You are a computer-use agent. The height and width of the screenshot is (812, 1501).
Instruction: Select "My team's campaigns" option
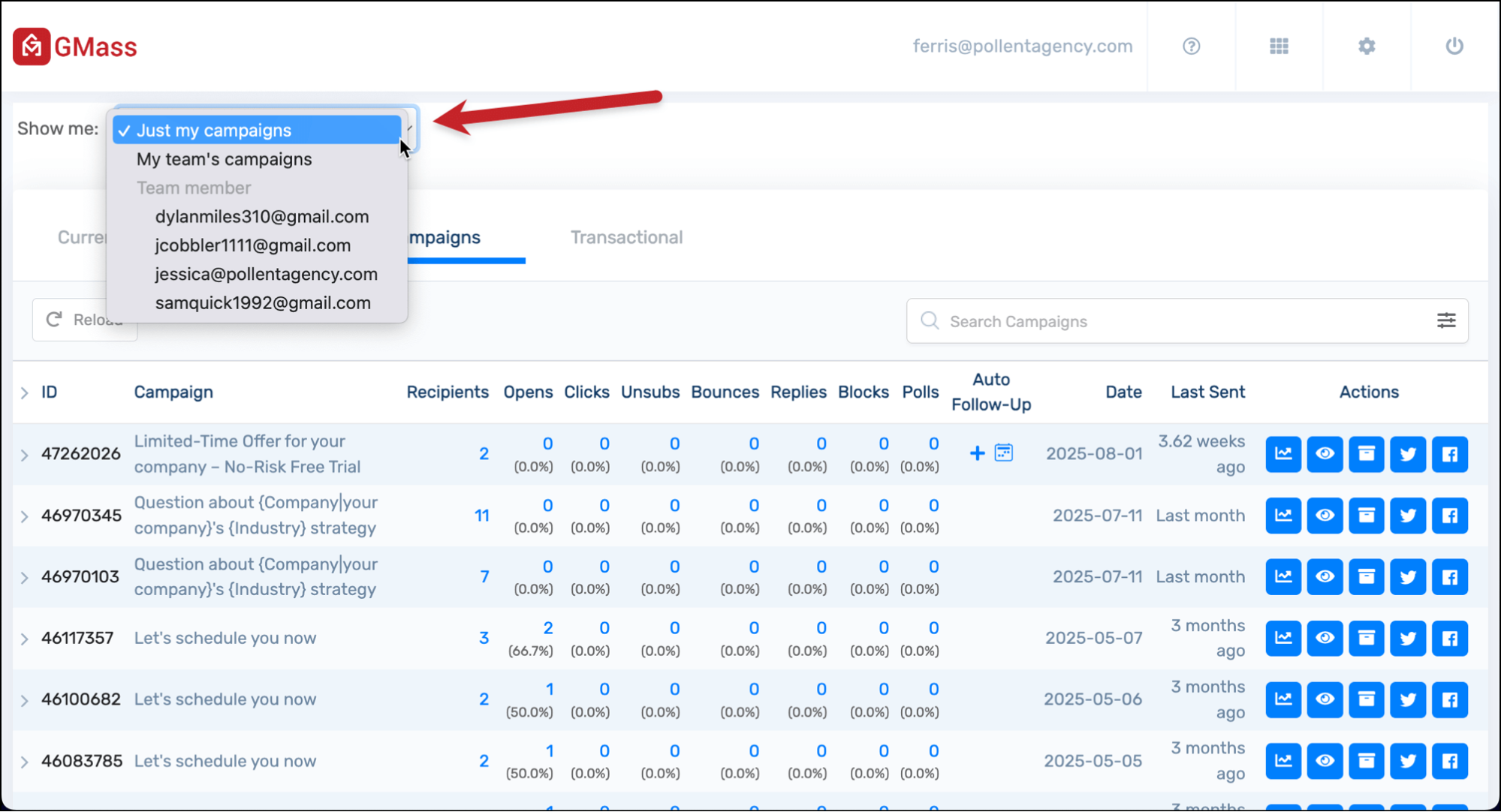pyautogui.click(x=224, y=159)
